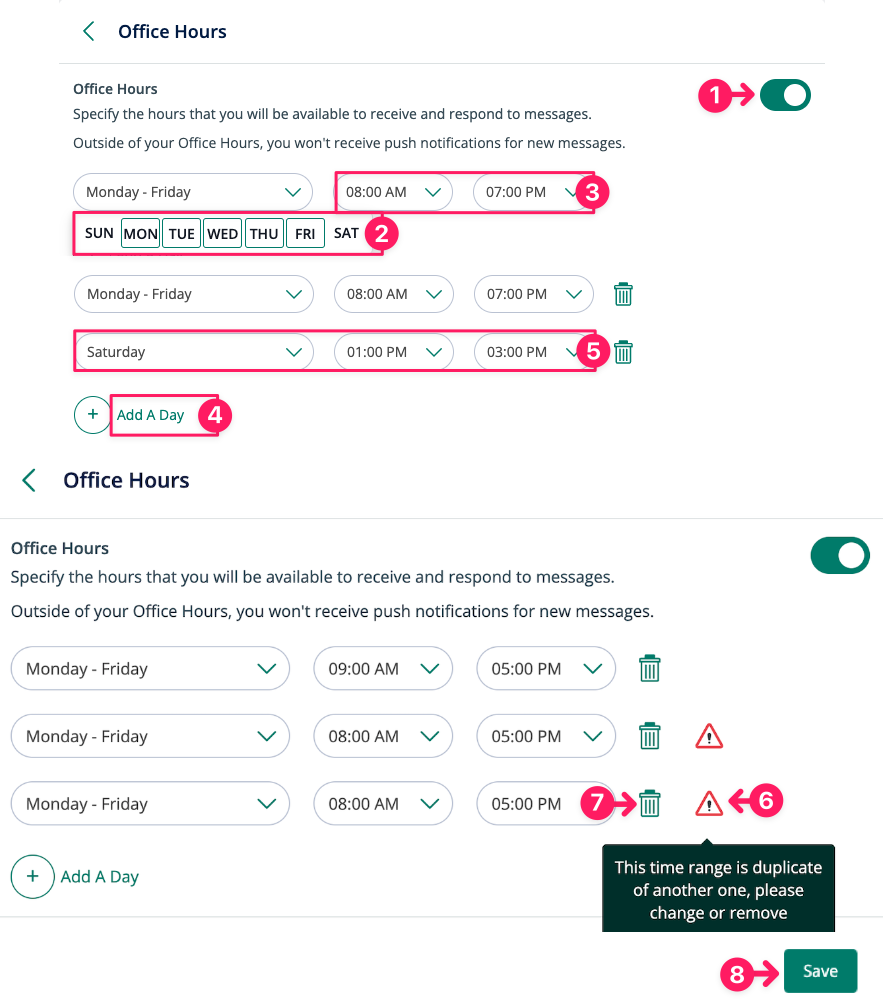Image resolution: width=883 pixels, height=1002 pixels.
Task: Click the SAT day option
Action: pyautogui.click(x=346, y=234)
